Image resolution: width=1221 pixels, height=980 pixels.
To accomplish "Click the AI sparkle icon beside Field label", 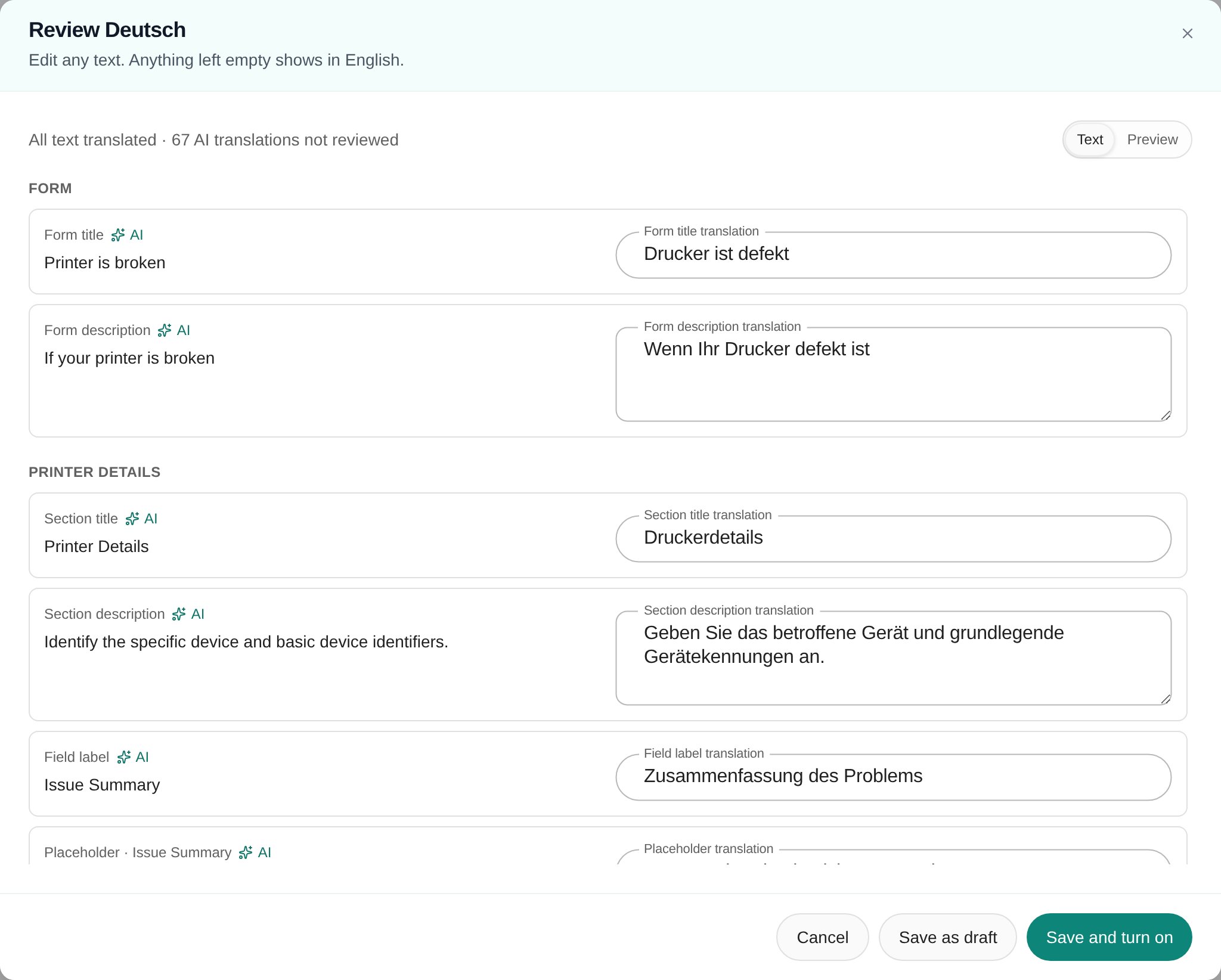I will [123, 757].
